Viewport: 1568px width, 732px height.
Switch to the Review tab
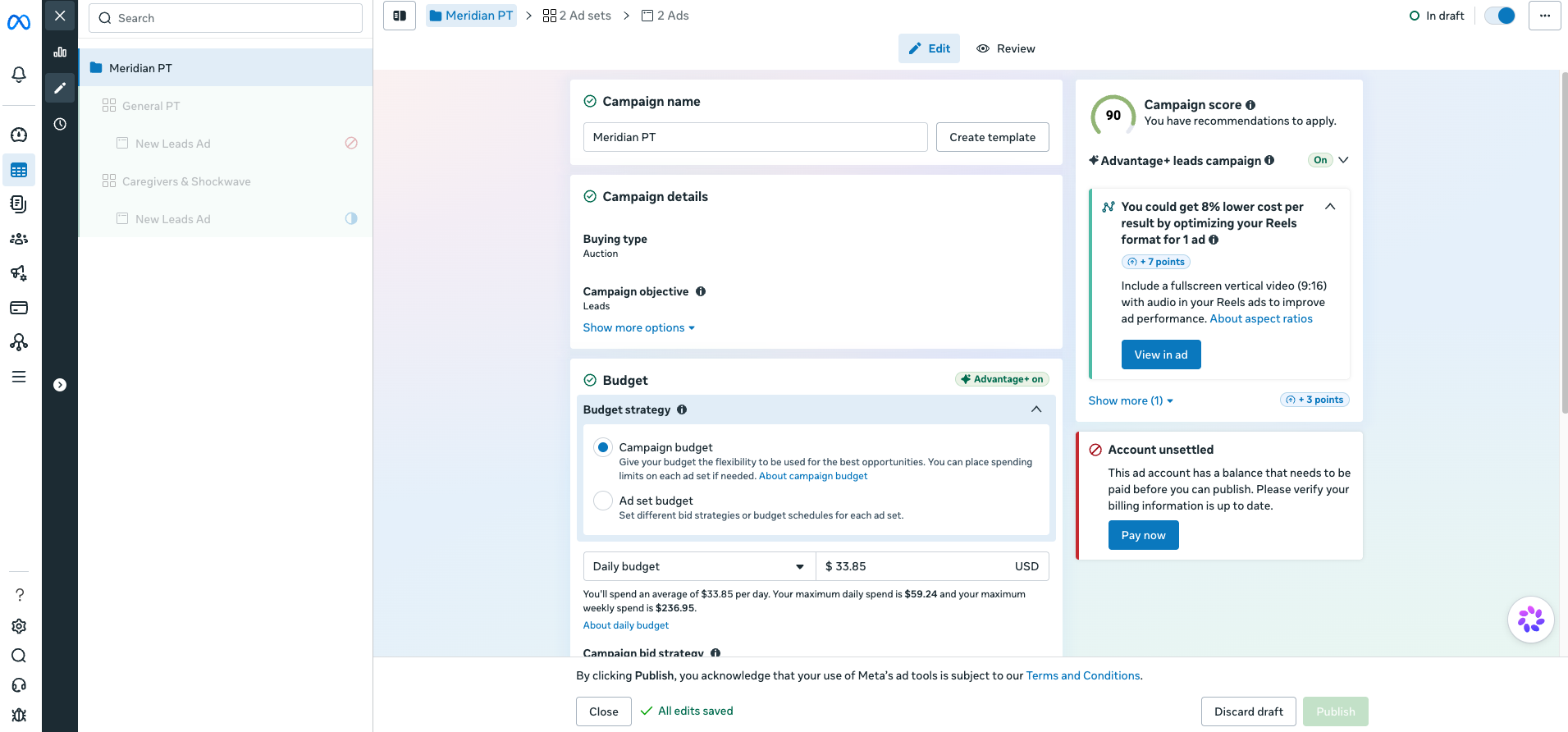[x=1006, y=48]
